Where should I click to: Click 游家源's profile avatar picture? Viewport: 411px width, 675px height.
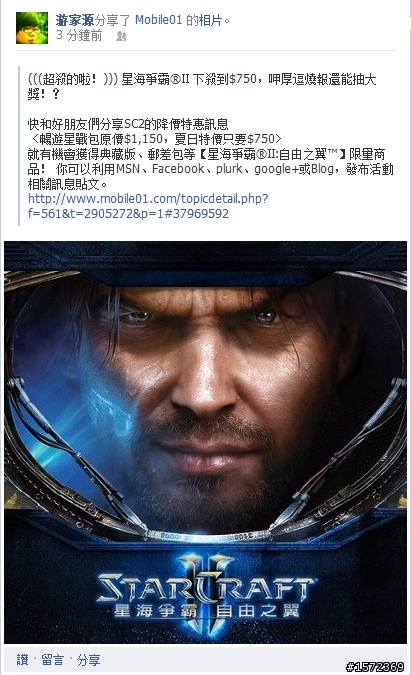pos(32,28)
